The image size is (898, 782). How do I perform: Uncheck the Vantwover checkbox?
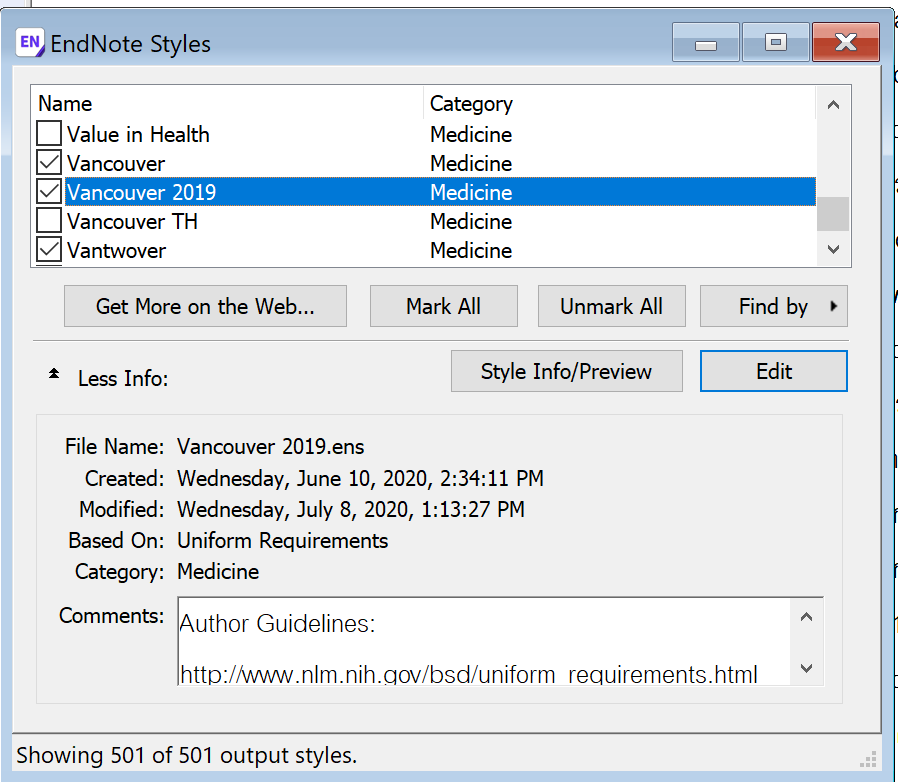click(49, 250)
